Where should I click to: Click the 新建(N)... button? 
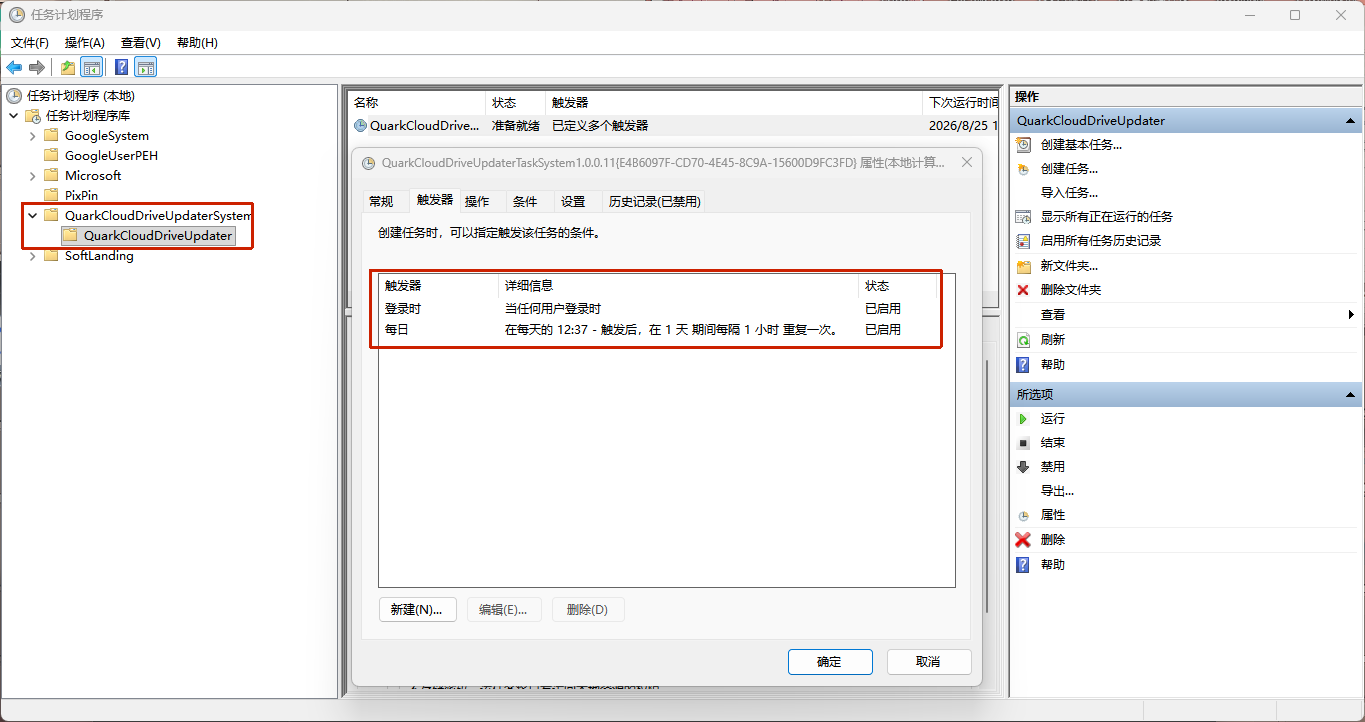[418, 610]
